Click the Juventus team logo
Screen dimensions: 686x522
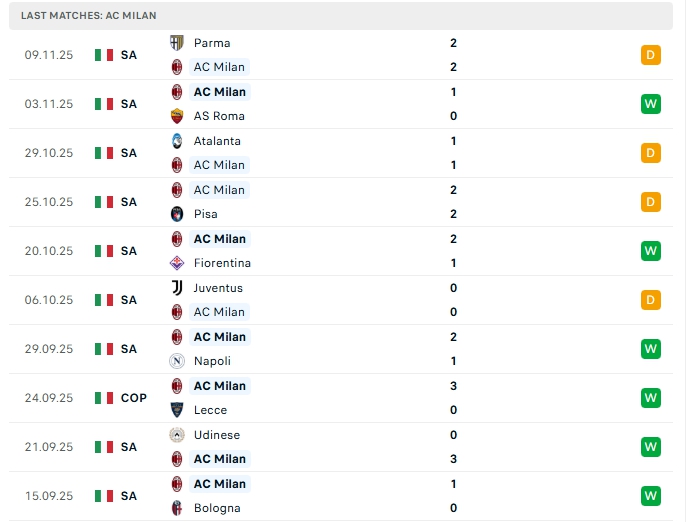177,288
